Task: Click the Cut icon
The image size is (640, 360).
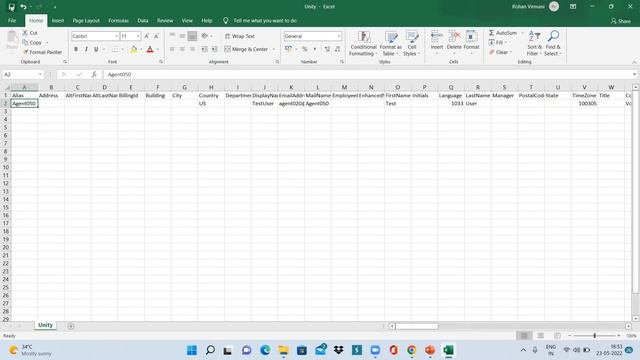Action: pos(25,33)
